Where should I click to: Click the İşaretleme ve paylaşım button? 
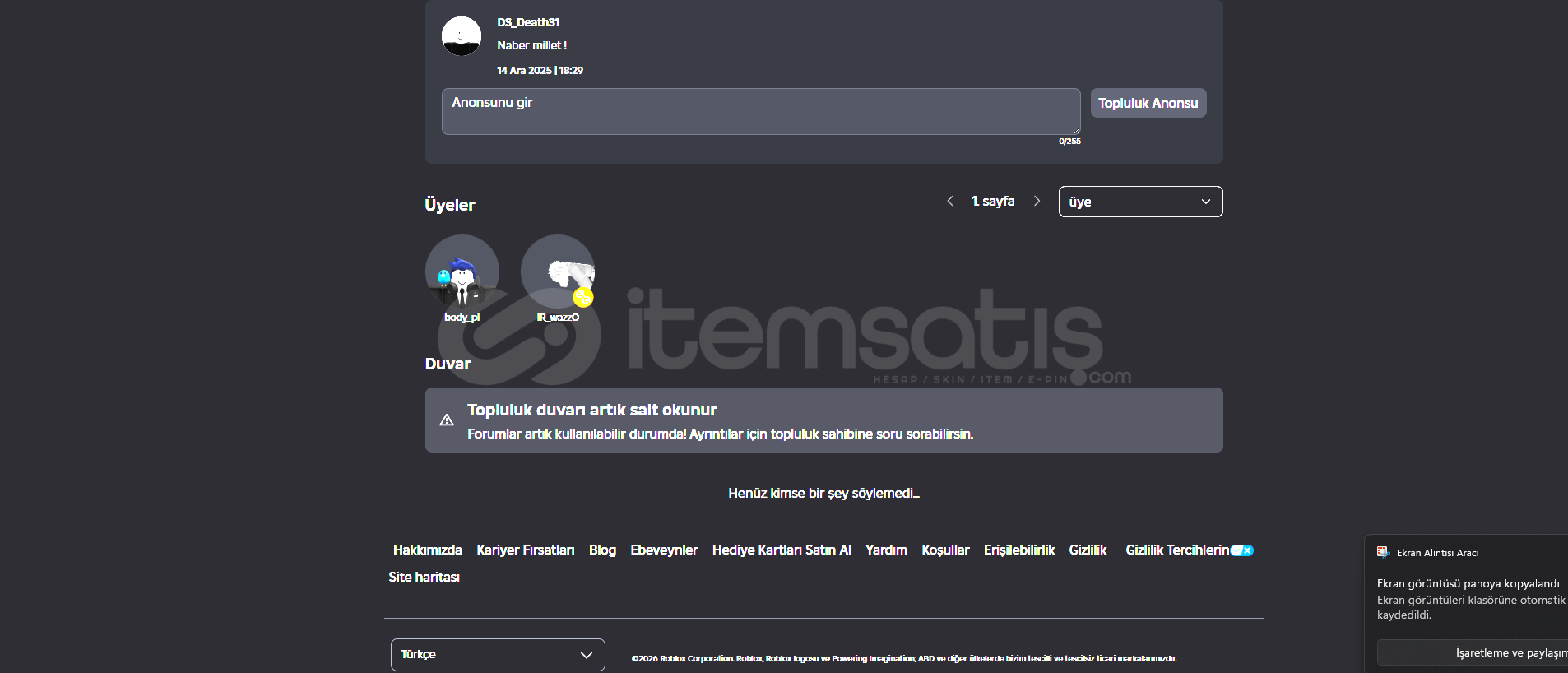[x=1473, y=652]
